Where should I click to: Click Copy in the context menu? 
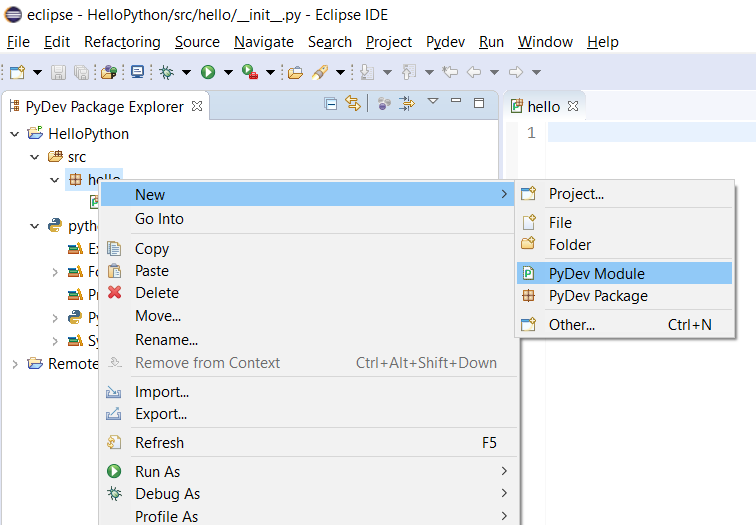[x=309, y=249]
